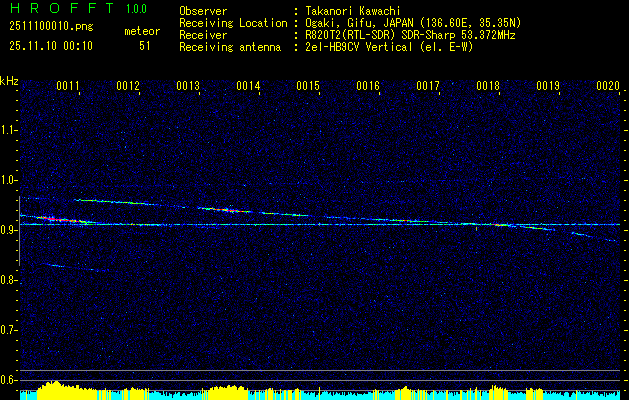Screen dimensions: 629x400
Task: Click the meteor label
Action: tap(141, 32)
